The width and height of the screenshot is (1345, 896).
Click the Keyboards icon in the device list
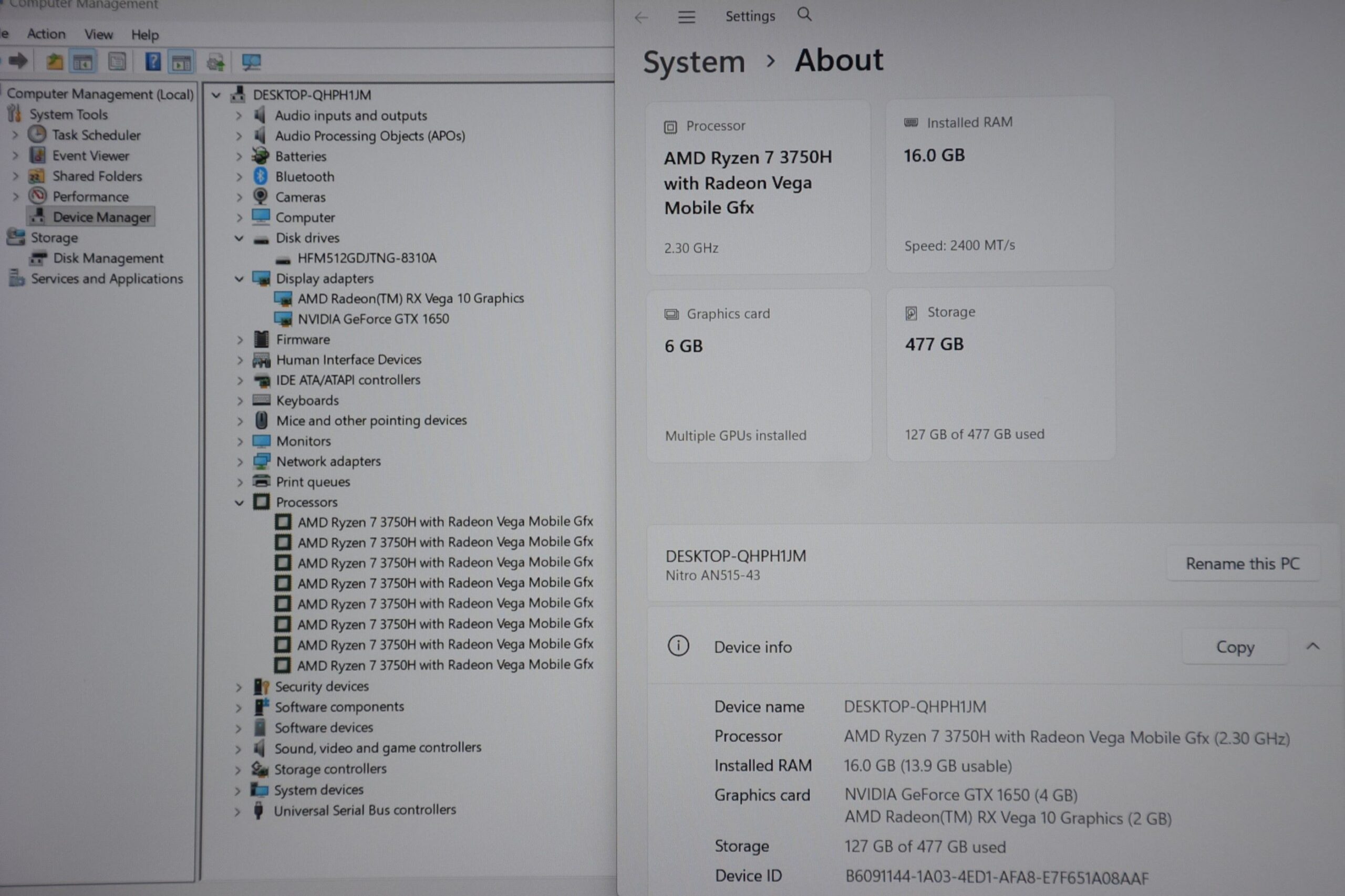tap(261, 400)
